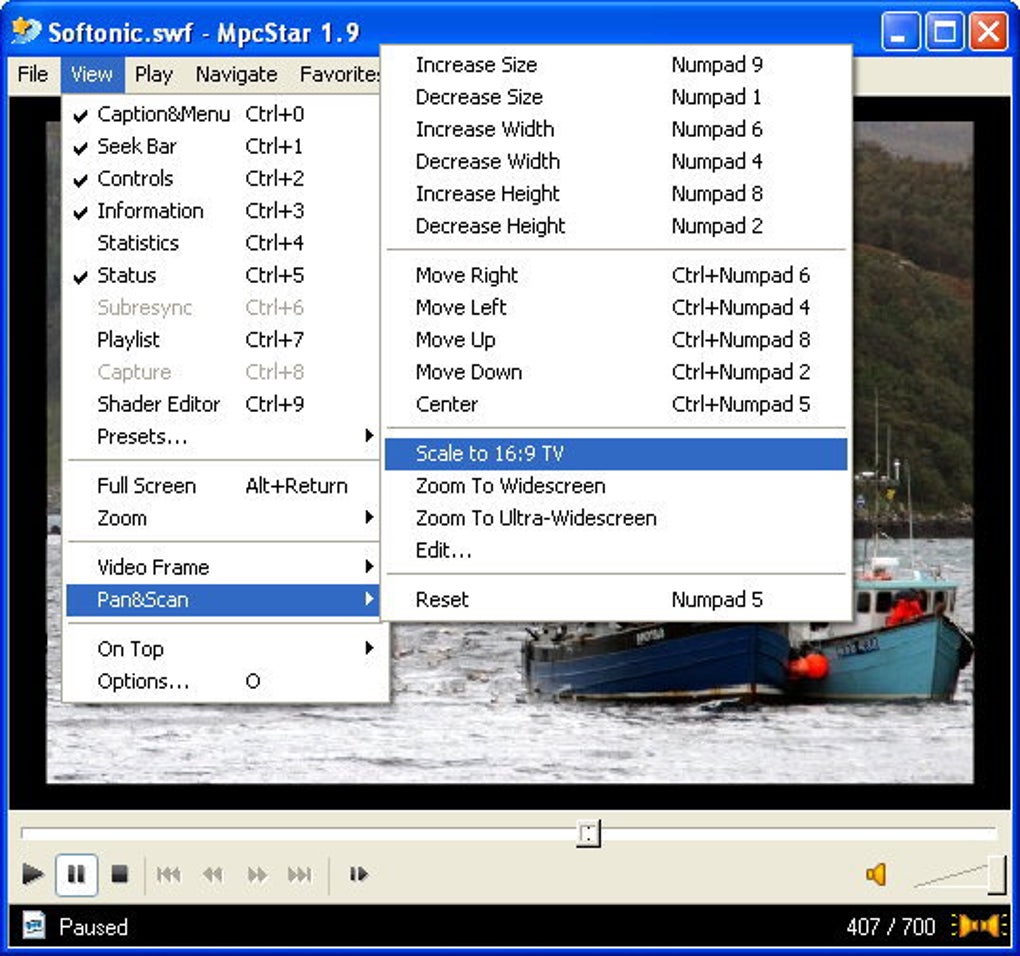Viewport: 1020px width, 956px height.
Task: Show the Playlist panel
Action: pos(222,339)
